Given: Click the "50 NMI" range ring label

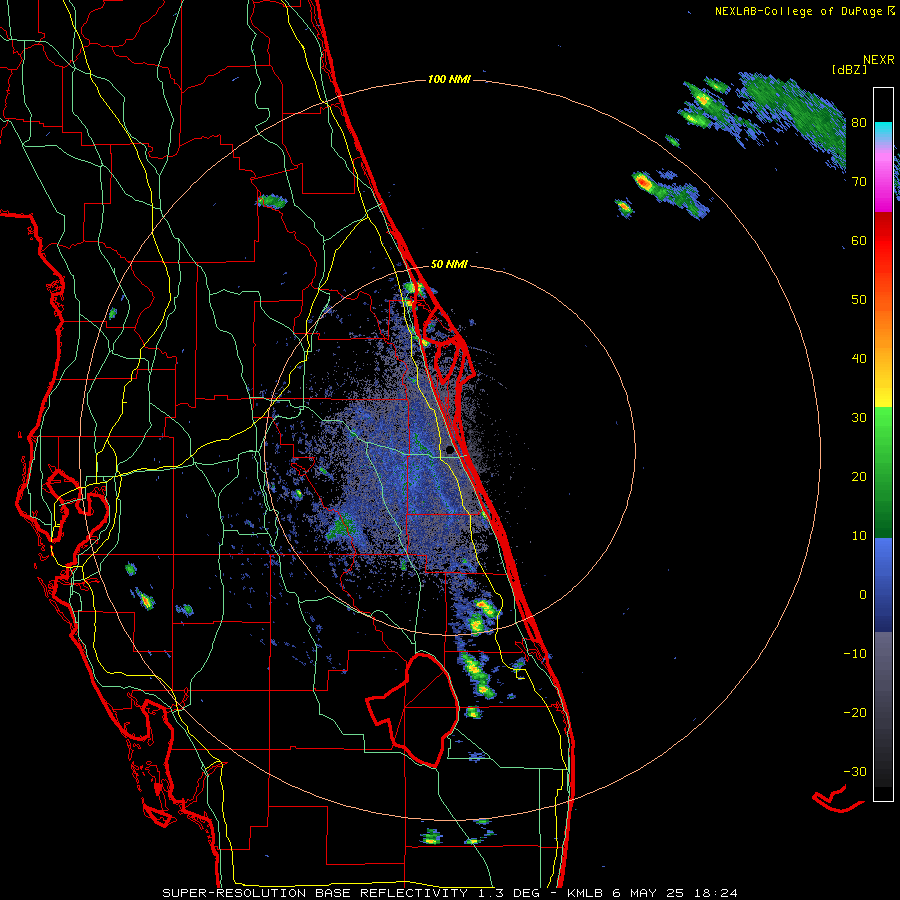Looking at the screenshot, I should tap(449, 265).
